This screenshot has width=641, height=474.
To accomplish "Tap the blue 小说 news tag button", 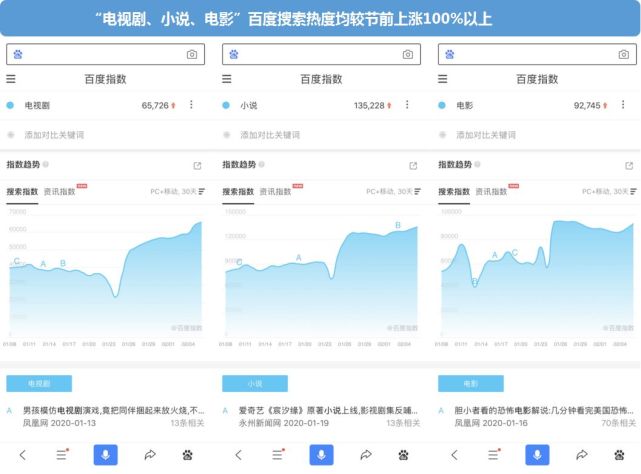I will pos(255,384).
